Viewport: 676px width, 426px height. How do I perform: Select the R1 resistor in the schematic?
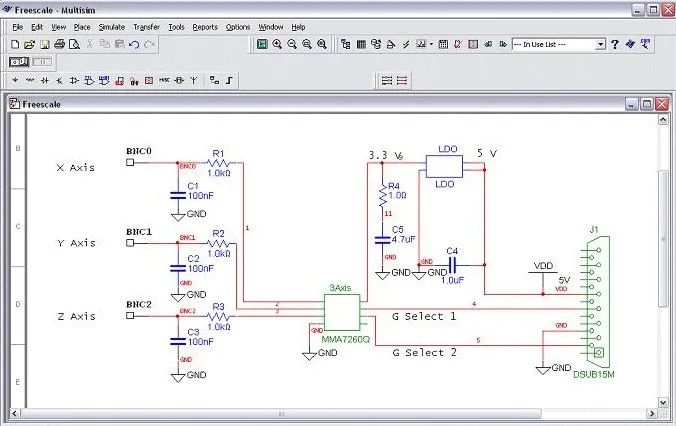[219, 163]
